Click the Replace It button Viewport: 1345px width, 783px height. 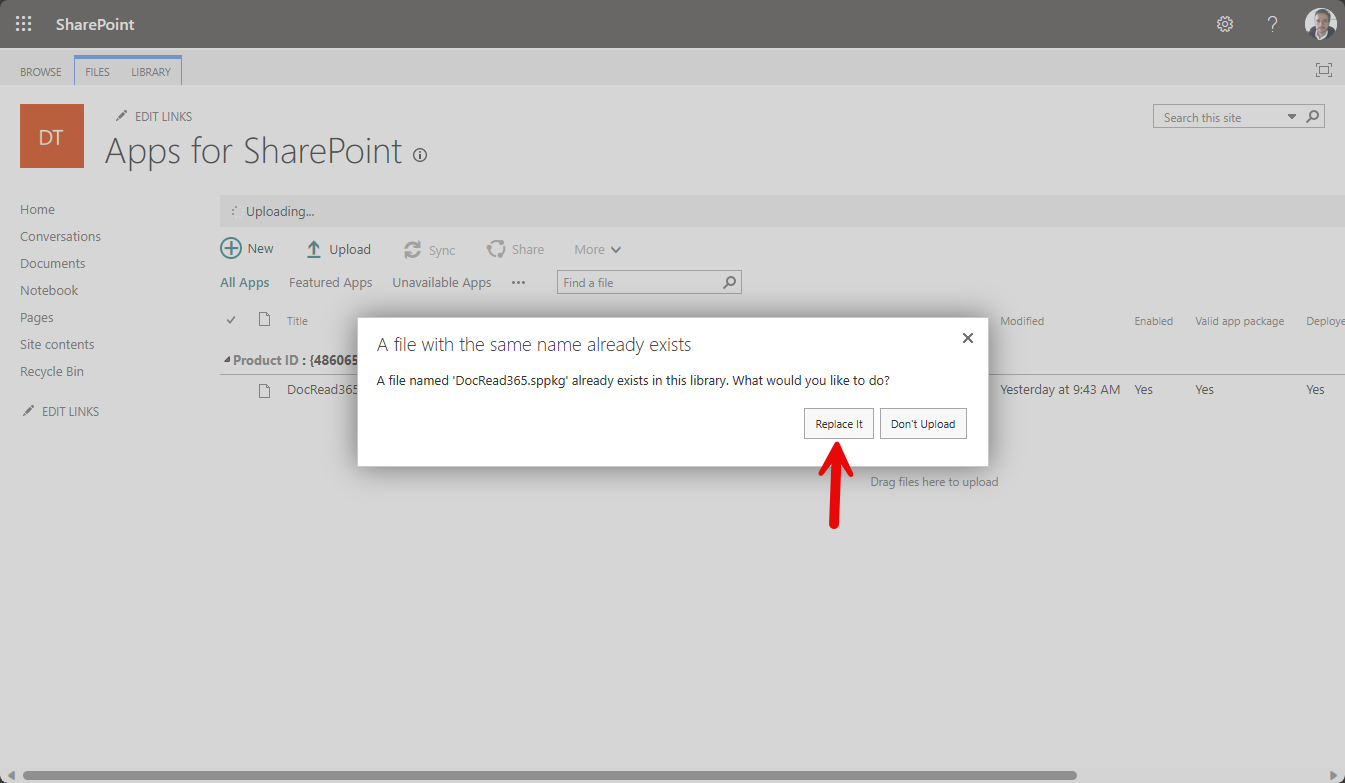point(839,424)
